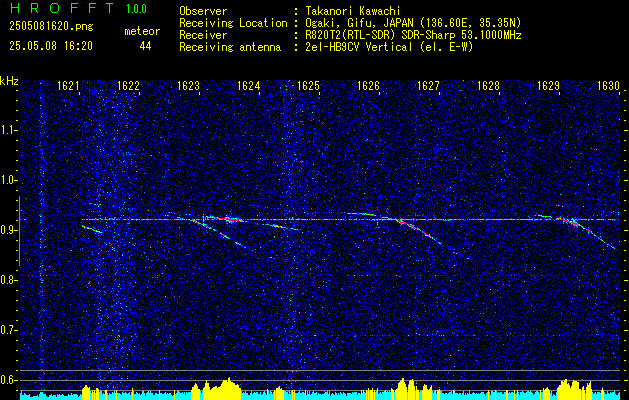Select the meteor count 44
The image size is (629, 400).
(145, 46)
